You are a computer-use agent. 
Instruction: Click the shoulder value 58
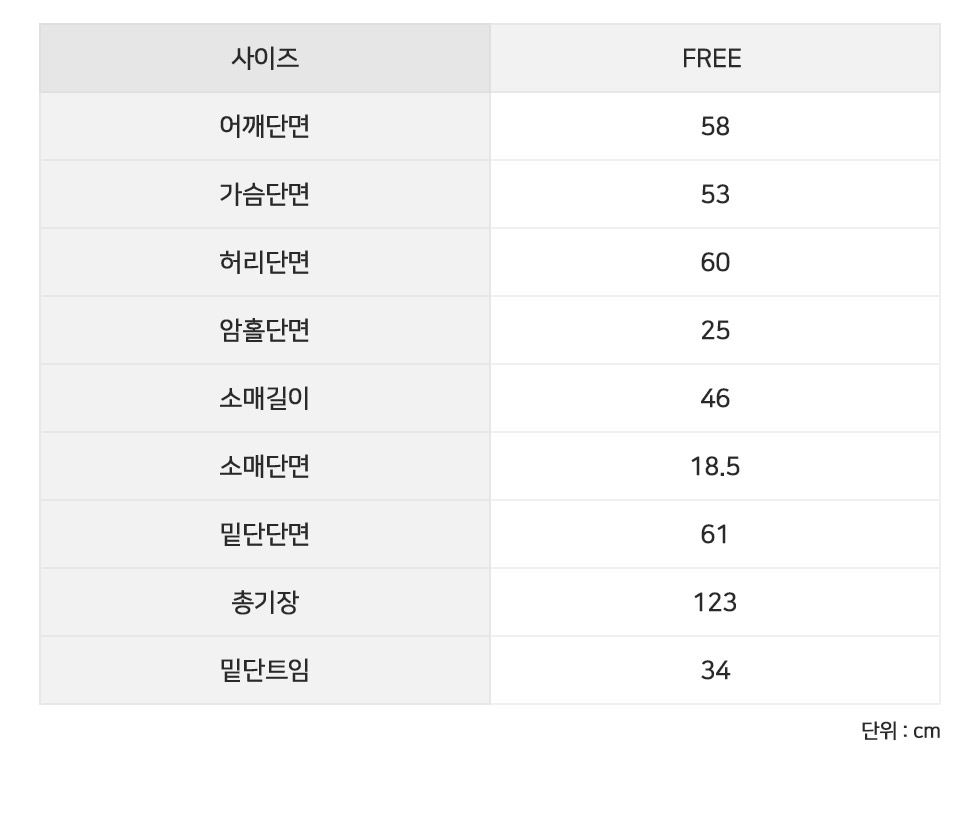[x=715, y=127]
